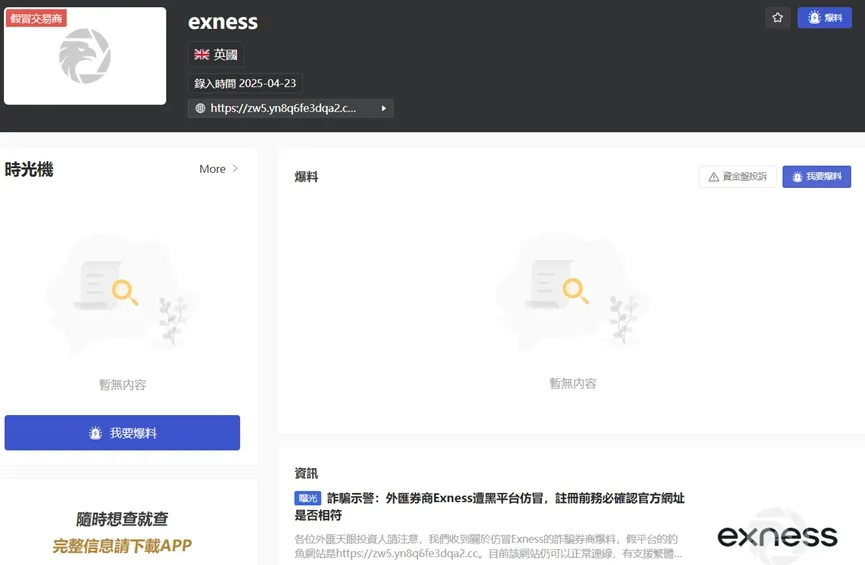
Task: Click 隨時想查就查 promo heading
Action: pyautogui.click(x=122, y=519)
